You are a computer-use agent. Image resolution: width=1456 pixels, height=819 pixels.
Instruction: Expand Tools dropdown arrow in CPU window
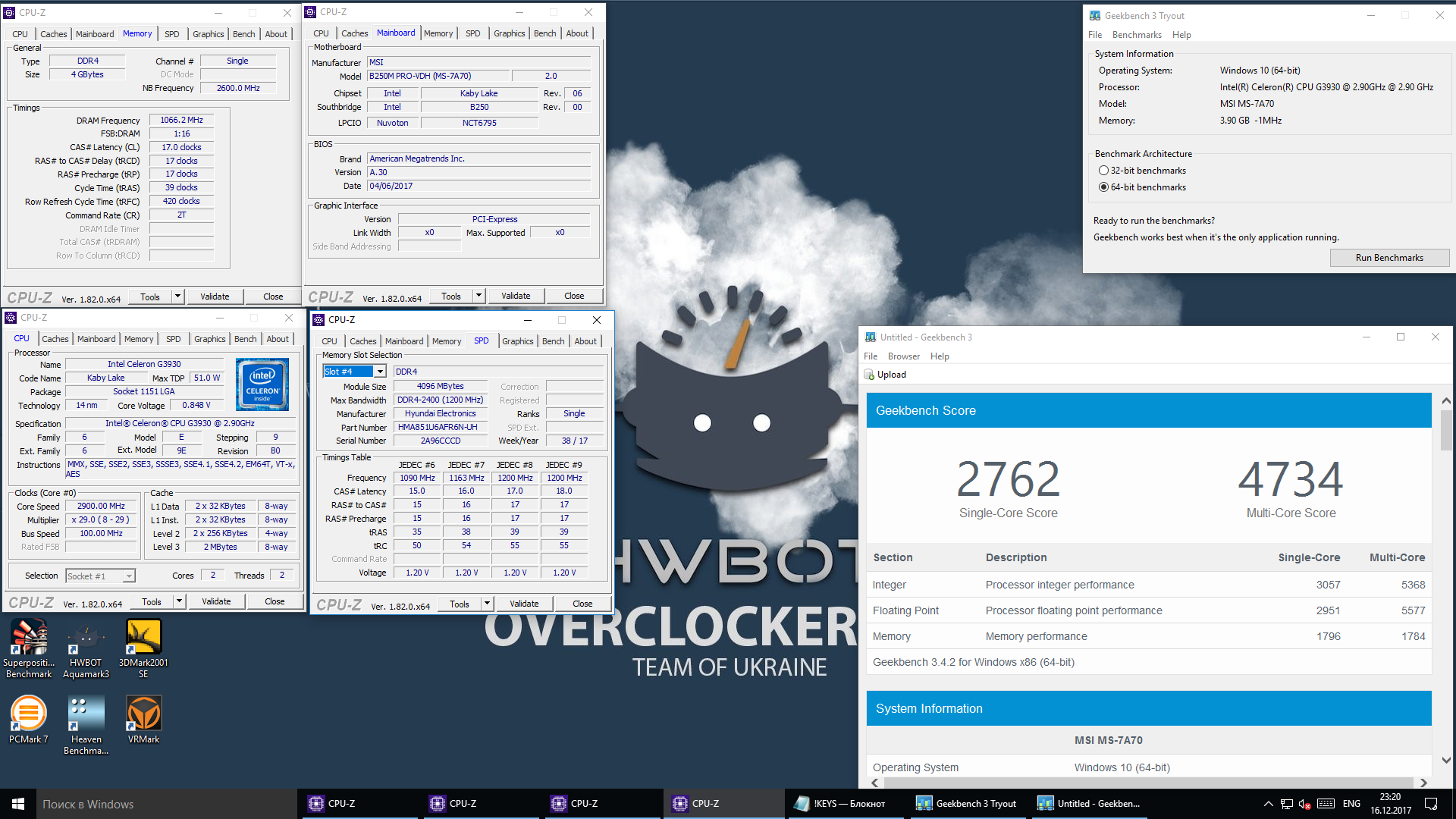179,601
